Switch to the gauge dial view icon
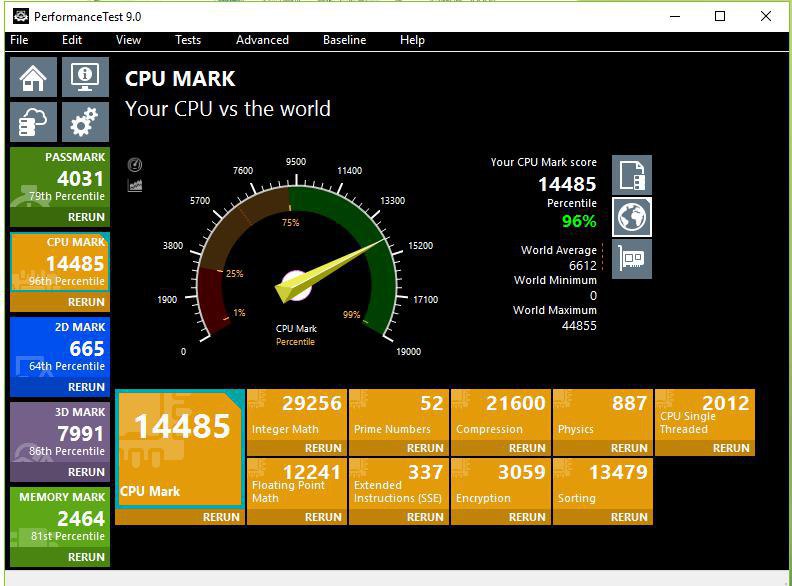Screen dimensions: 792x586 pos(135,165)
